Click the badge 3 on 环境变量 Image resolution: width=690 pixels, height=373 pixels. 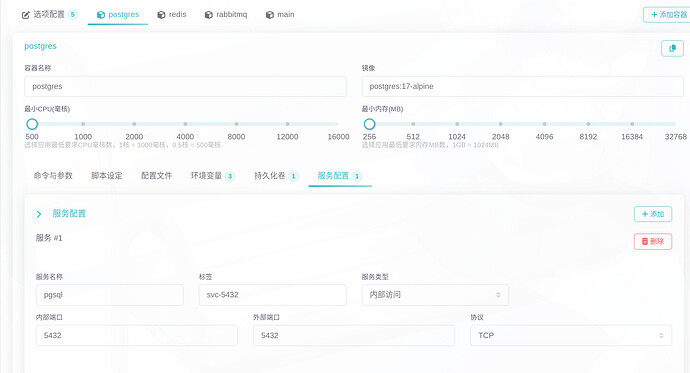click(230, 176)
